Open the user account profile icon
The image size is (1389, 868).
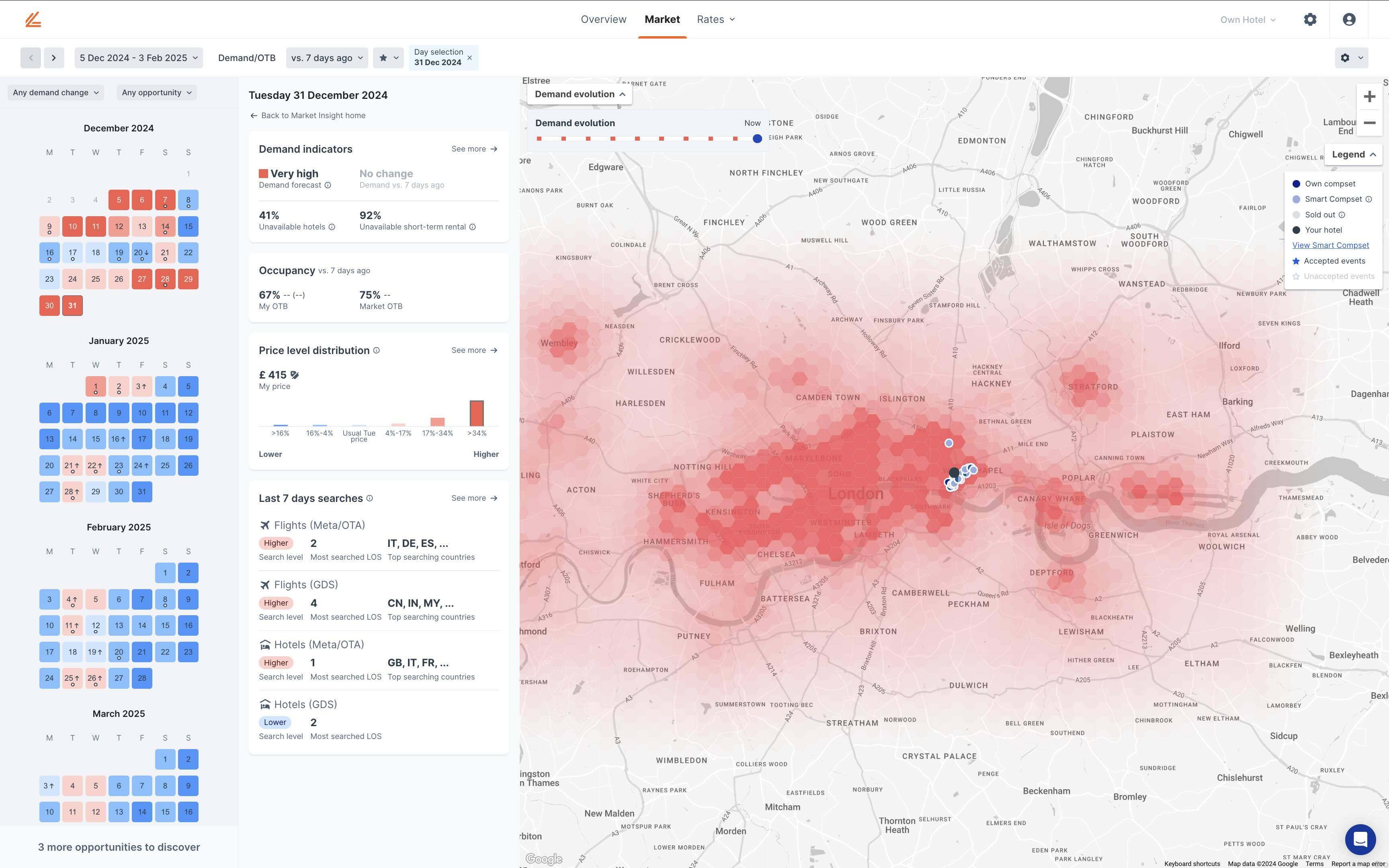pyautogui.click(x=1349, y=20)
